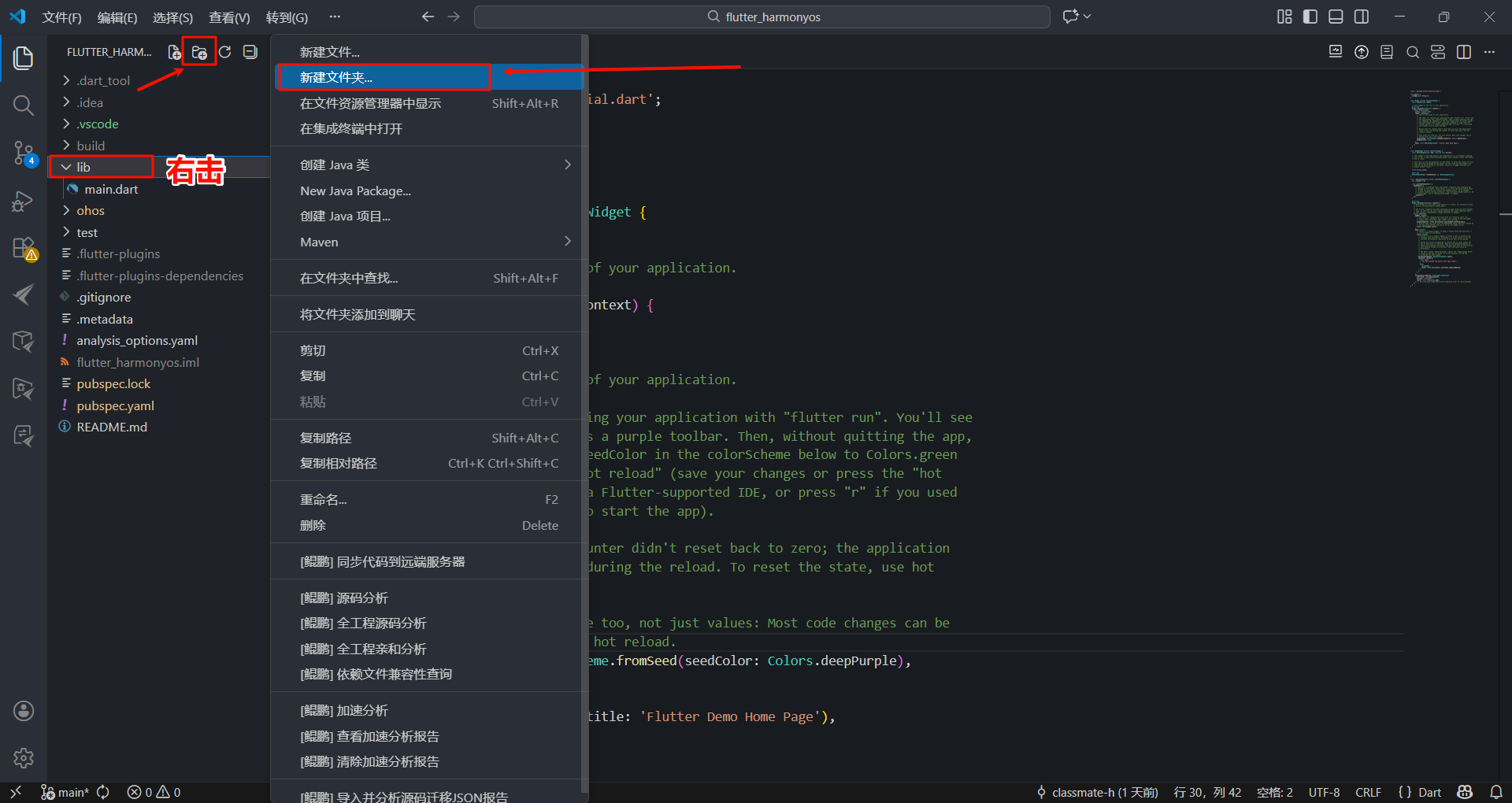Open notifications bell in status bar
The width and height of the screenshot is (1512, 803).
pyautogui.click(x=1496, y=792)
